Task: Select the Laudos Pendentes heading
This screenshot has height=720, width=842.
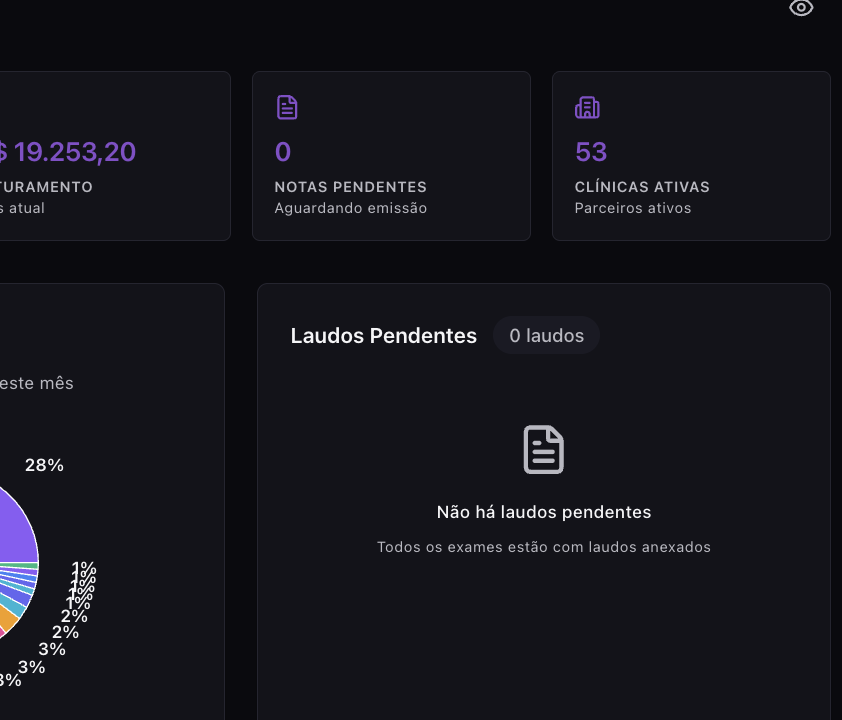Action: point(383,336)
